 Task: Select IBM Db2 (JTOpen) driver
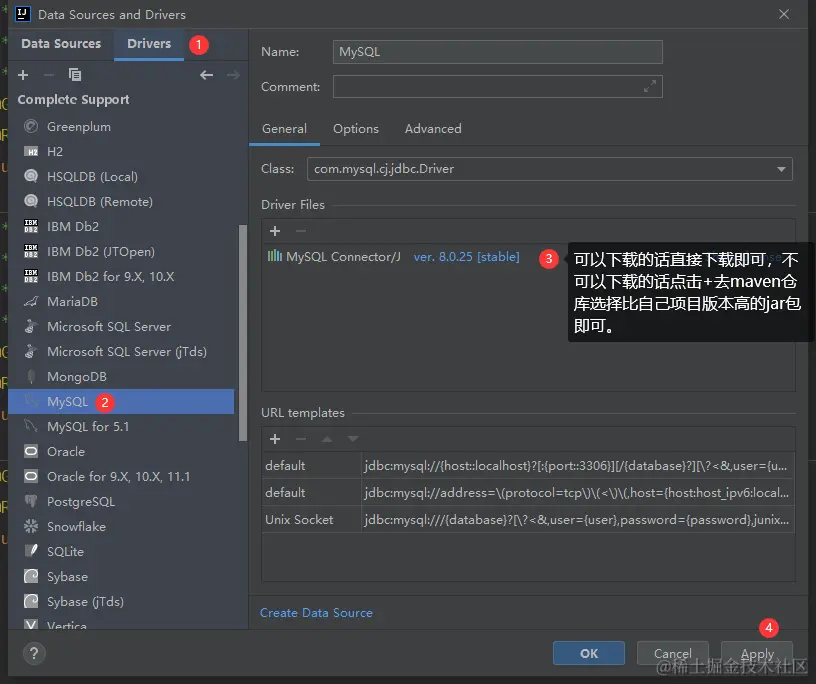pos(121,251)
